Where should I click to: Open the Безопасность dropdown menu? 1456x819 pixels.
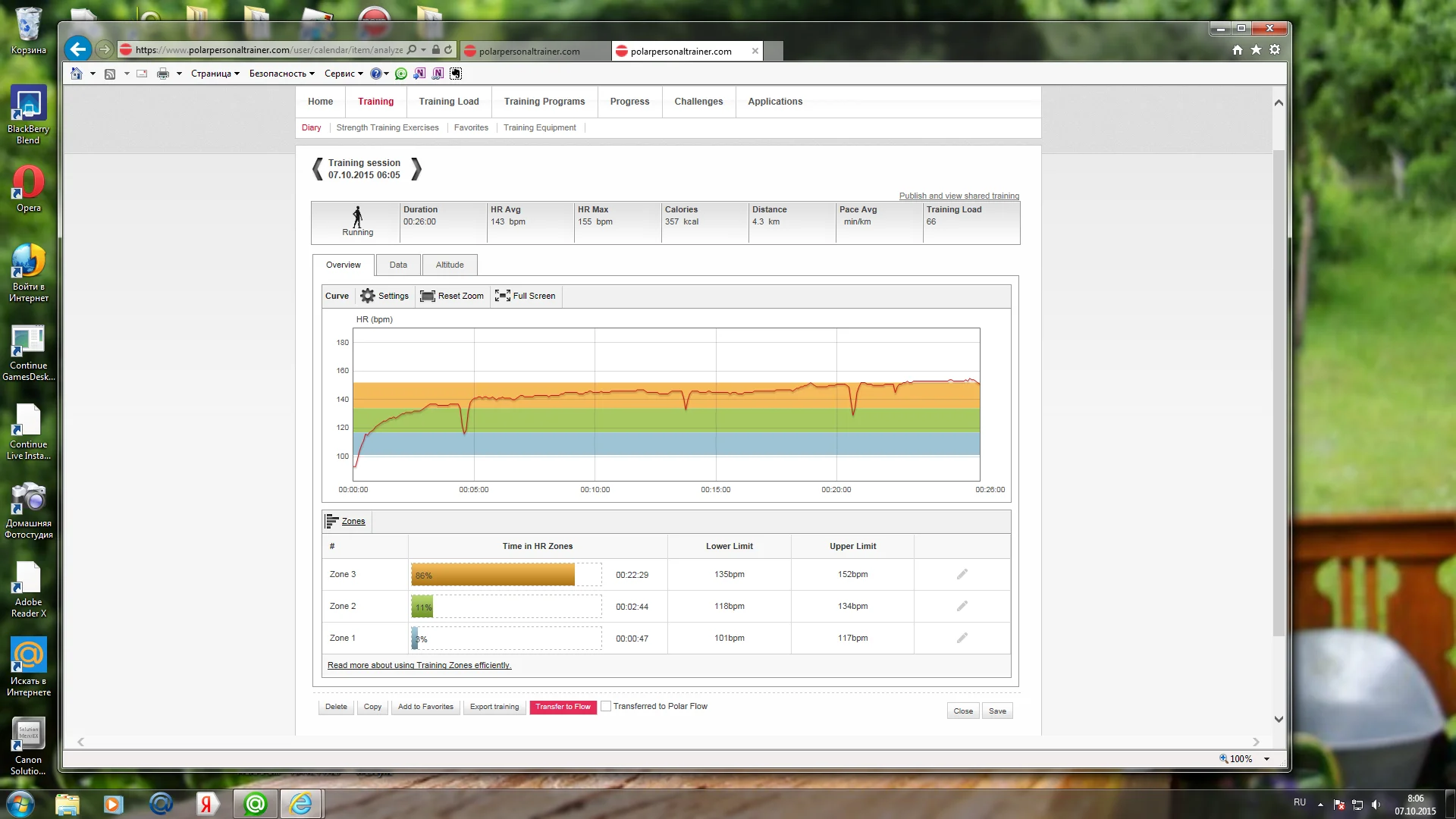pos(281,74)
